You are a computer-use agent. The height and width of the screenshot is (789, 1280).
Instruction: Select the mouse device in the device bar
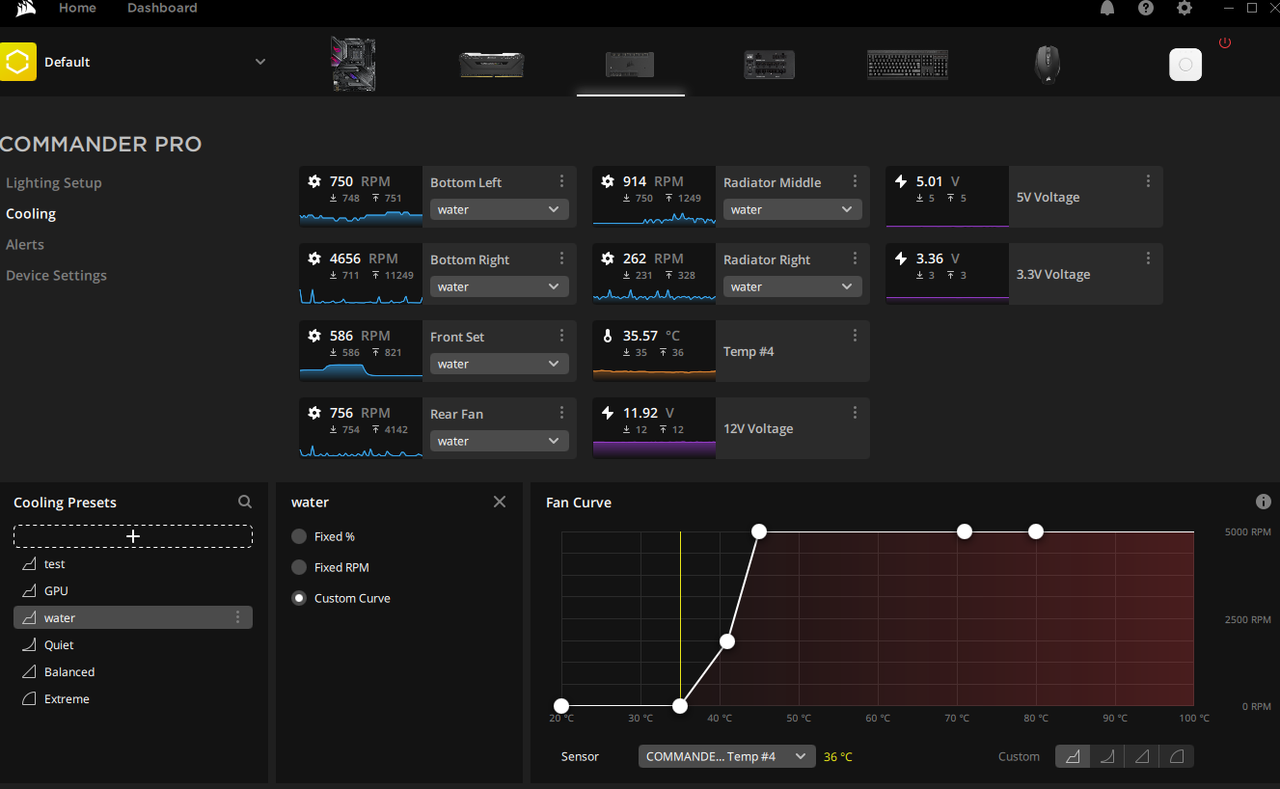pyautogui.click(x=1046, y=64)
